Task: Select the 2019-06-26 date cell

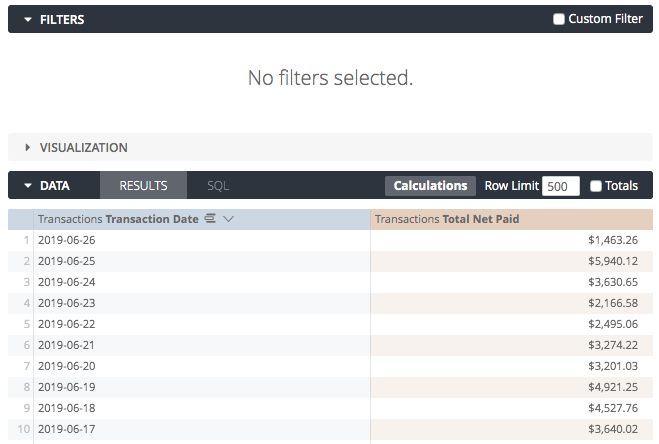Action: 66,240
